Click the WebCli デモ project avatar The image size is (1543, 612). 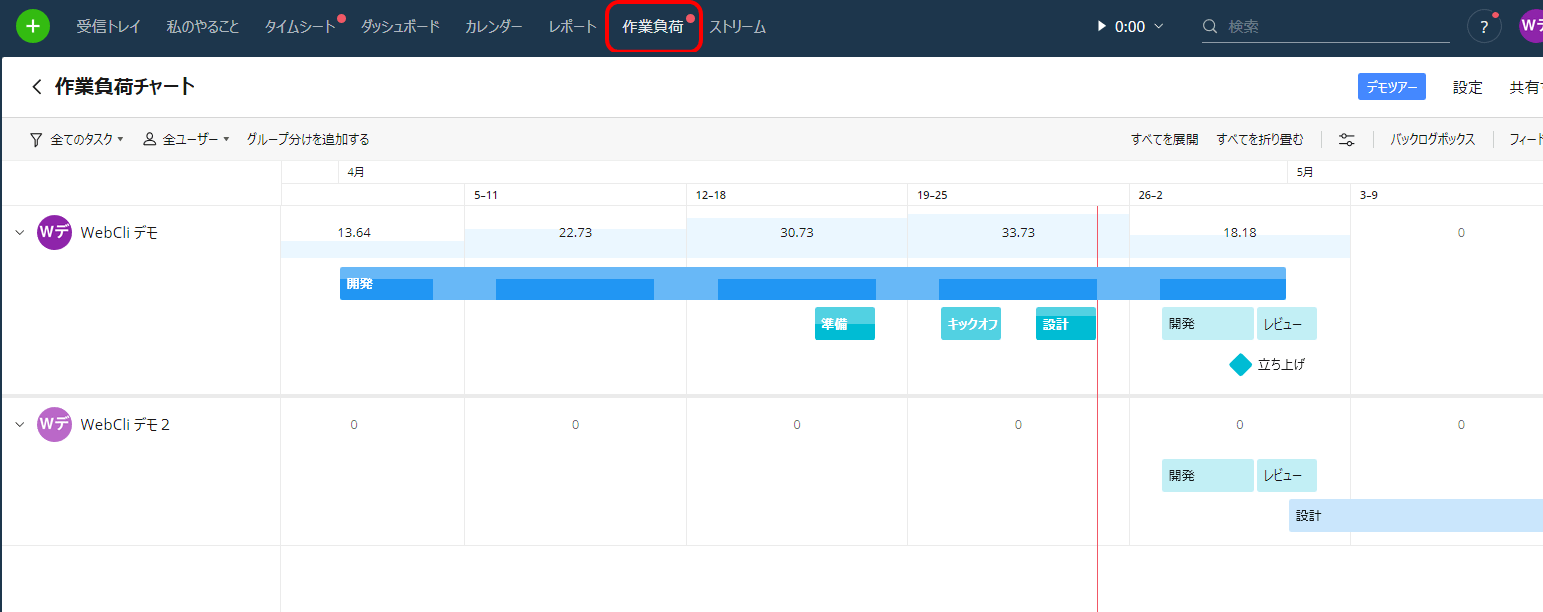pos(54,231)
